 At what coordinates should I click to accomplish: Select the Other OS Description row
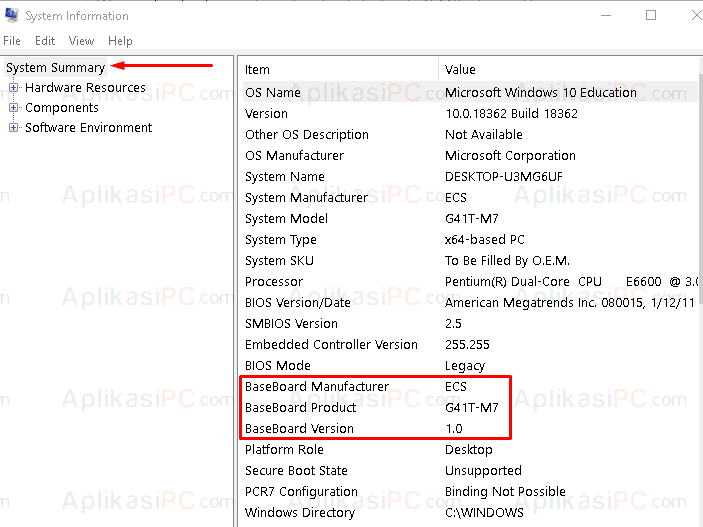[x=470, y=135]
